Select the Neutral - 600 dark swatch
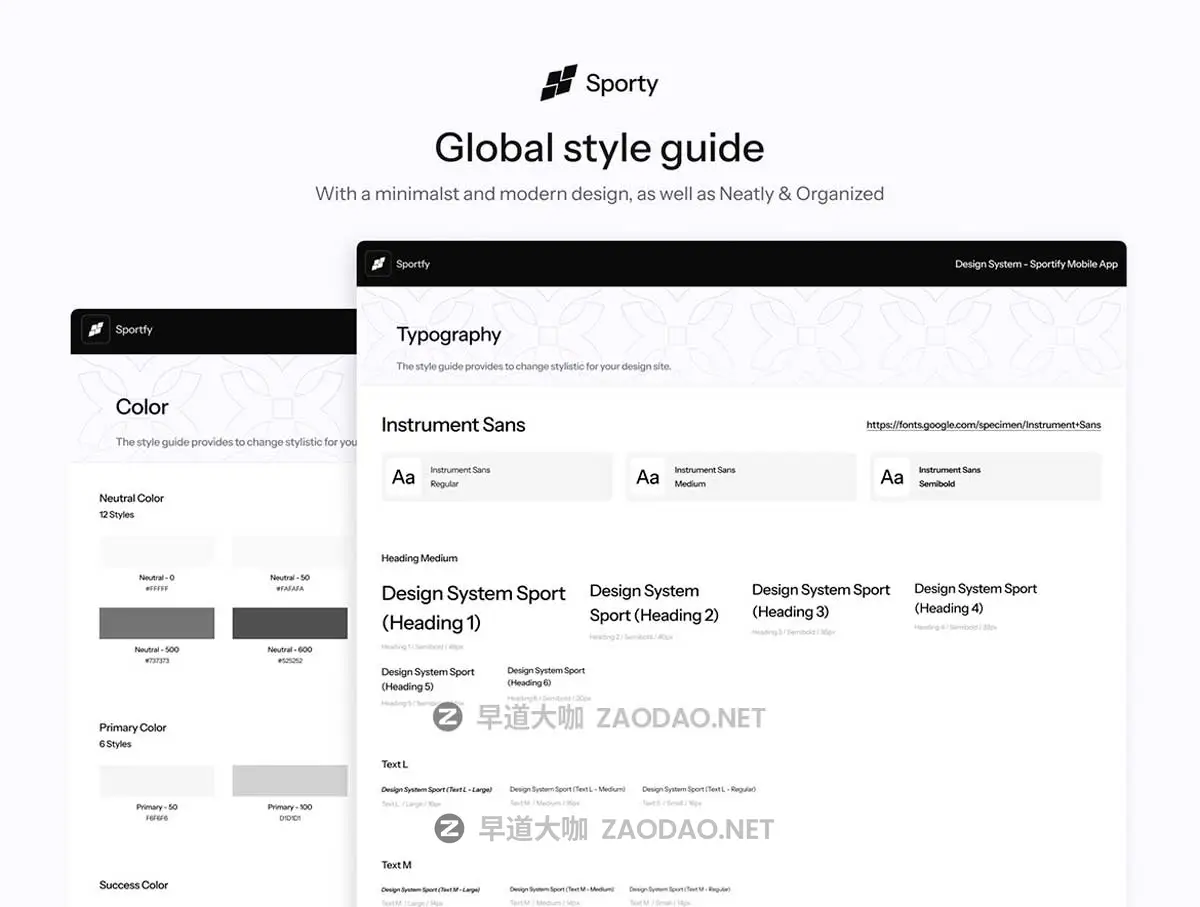 pos(289,622)
